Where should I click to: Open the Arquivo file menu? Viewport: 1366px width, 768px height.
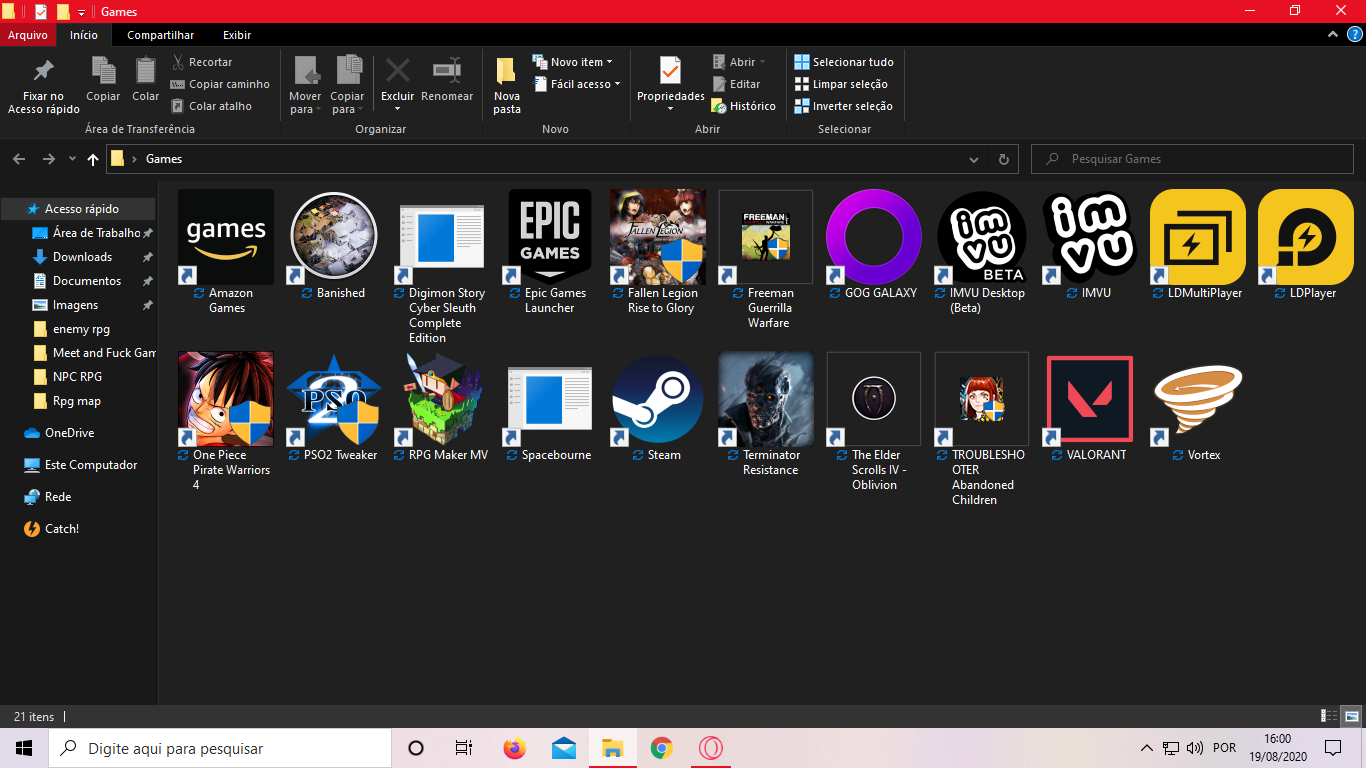pyautogui.click(x=28, y=35)
